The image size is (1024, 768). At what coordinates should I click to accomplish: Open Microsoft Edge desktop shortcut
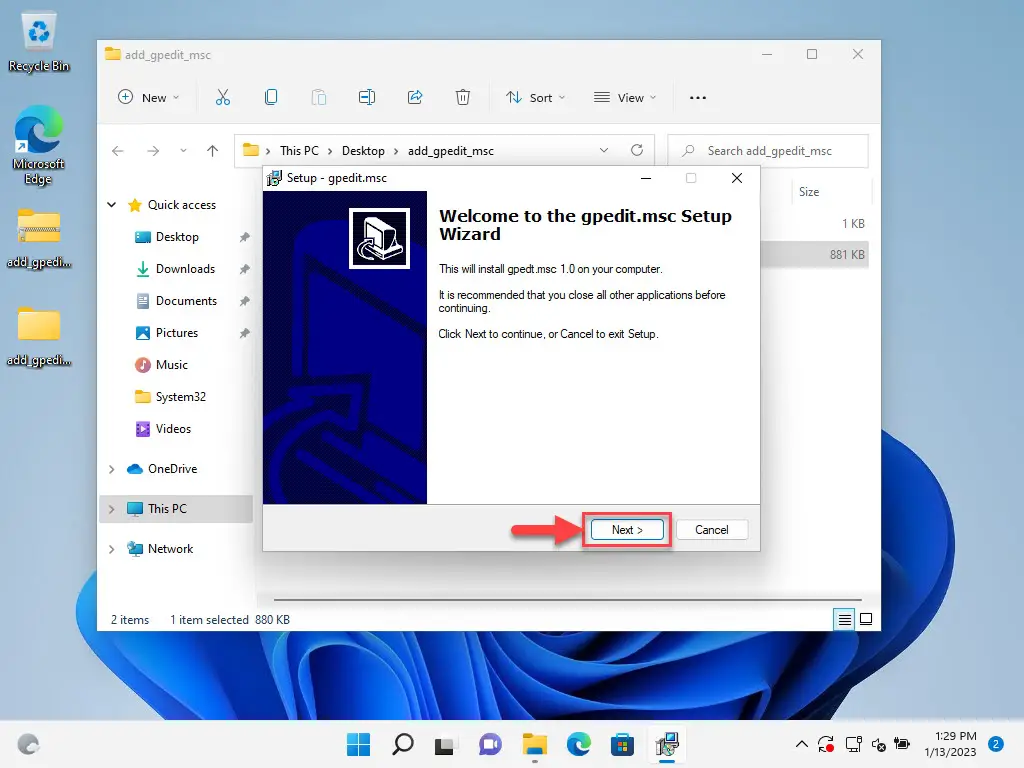coord(39,145)
